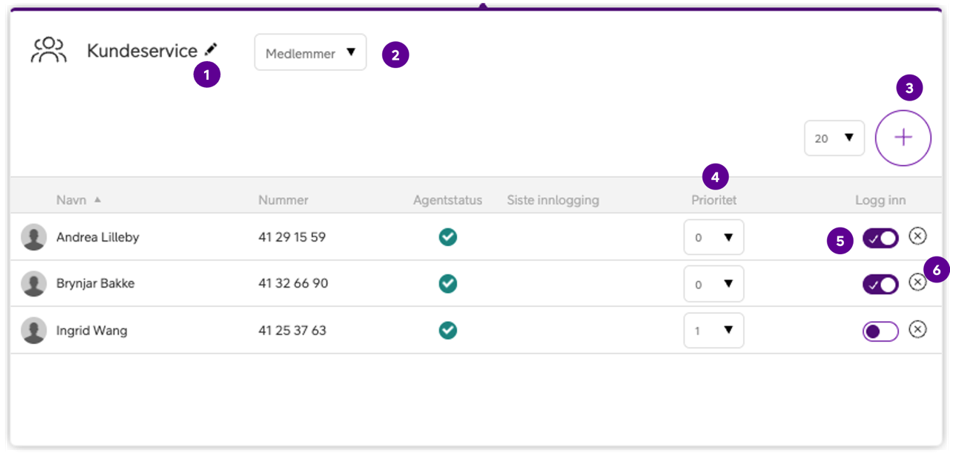Select the name Andrea Lilleby
The image size is (954, 457).
(x=97, y=237)
